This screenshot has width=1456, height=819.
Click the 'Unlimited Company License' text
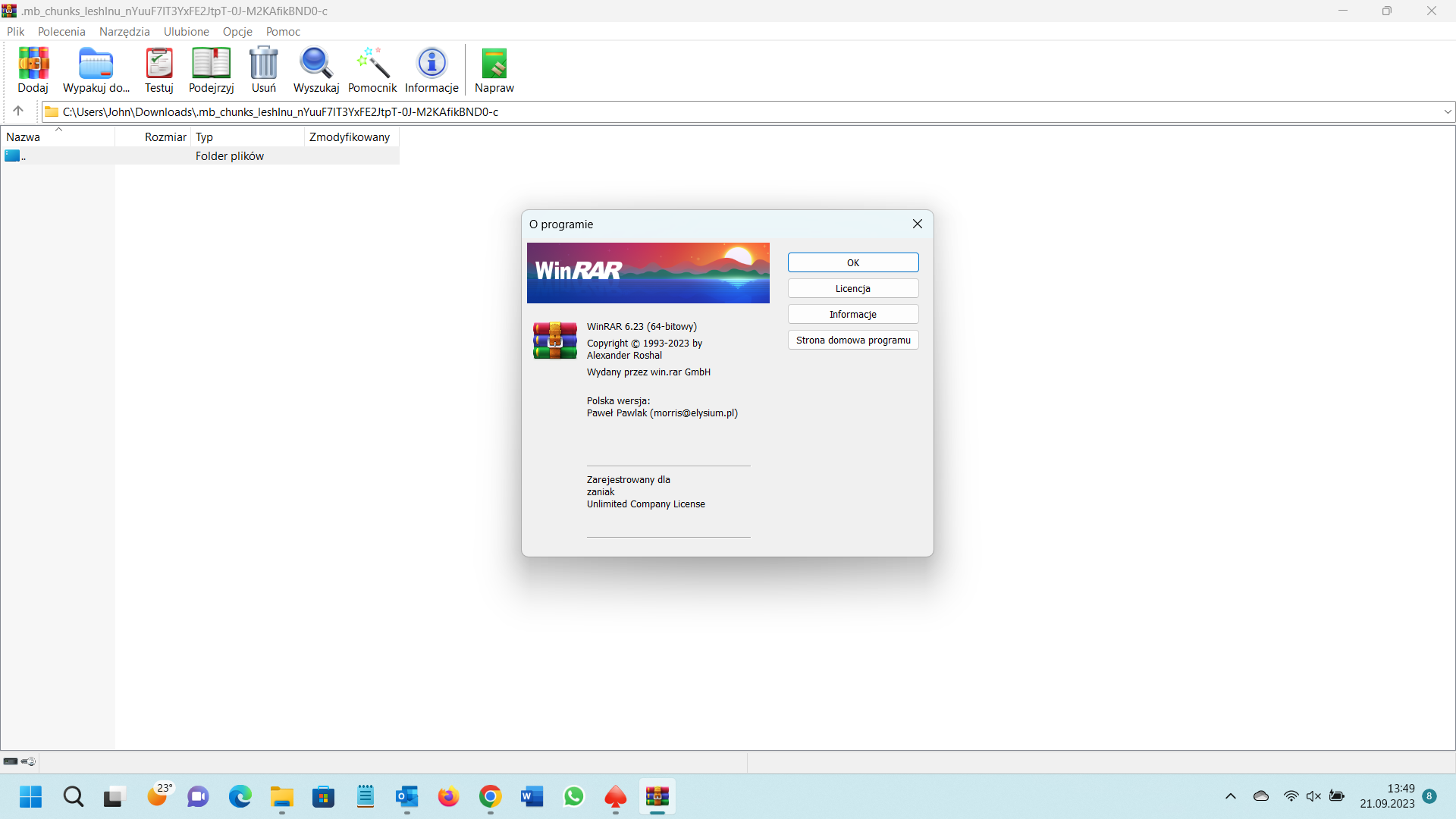646,504
